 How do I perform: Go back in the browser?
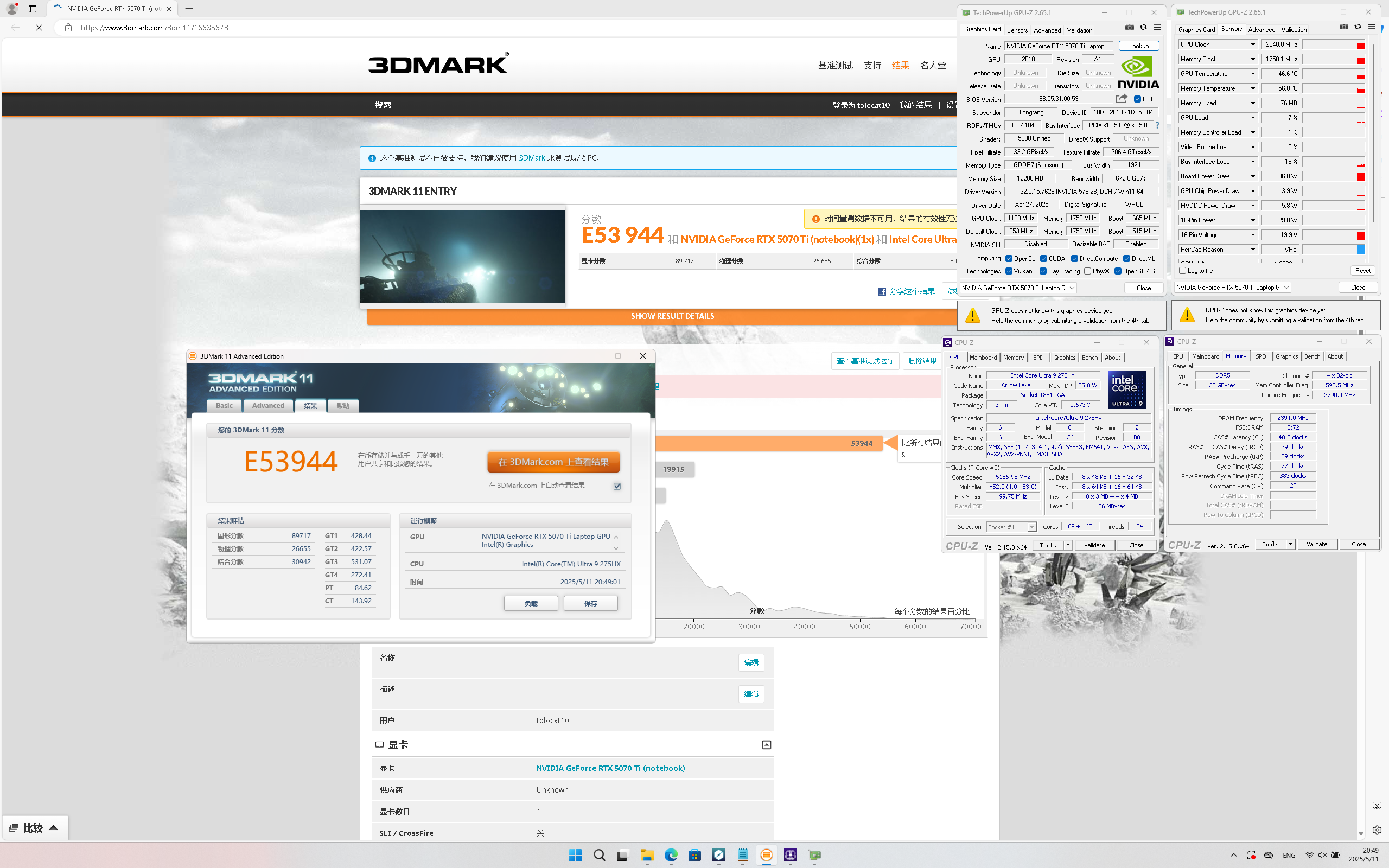point(15,28)
